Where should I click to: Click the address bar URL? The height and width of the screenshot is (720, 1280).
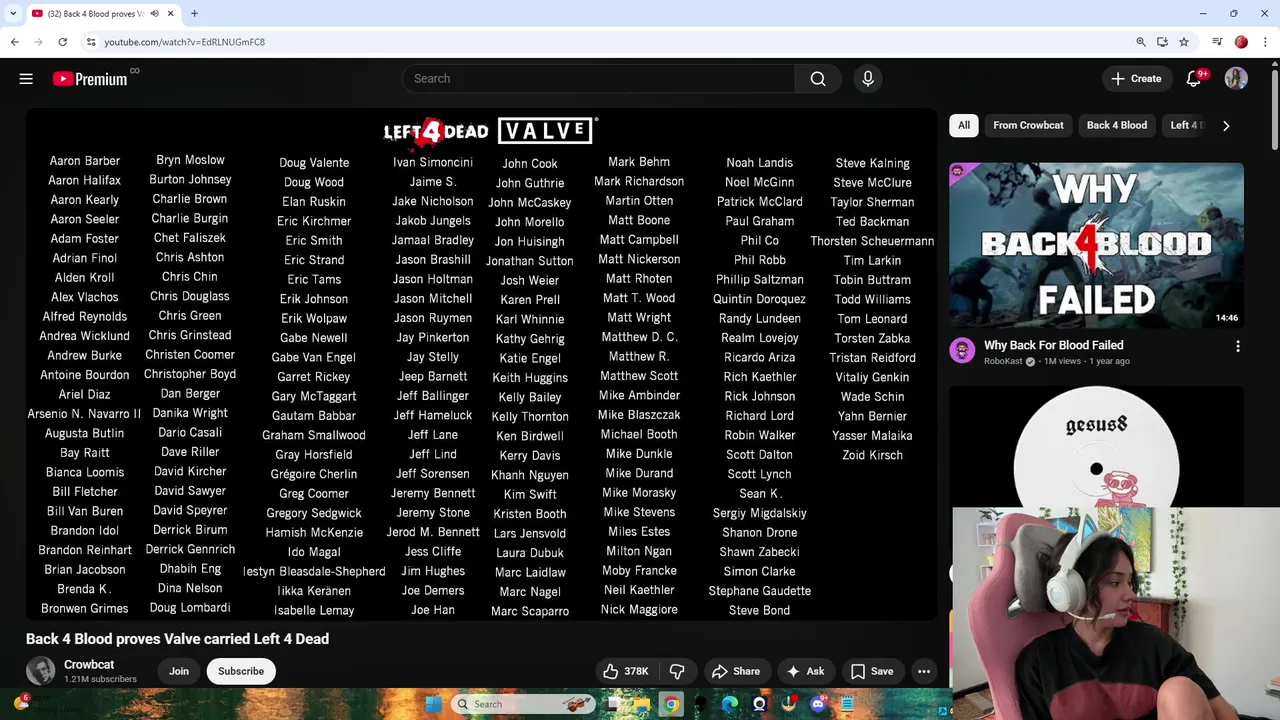point(185,42)
